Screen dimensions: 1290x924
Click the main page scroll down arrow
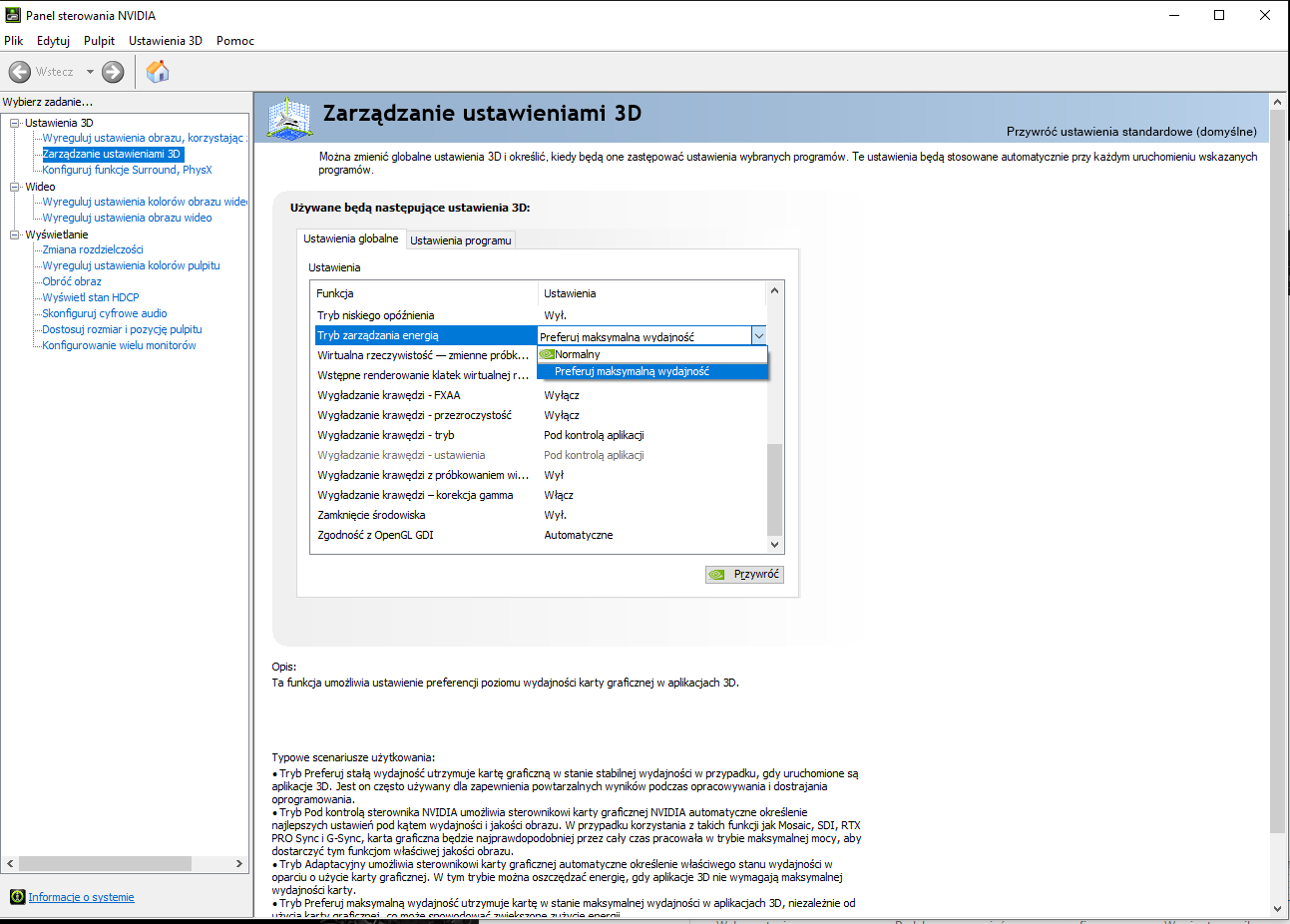click(1277, 909)
